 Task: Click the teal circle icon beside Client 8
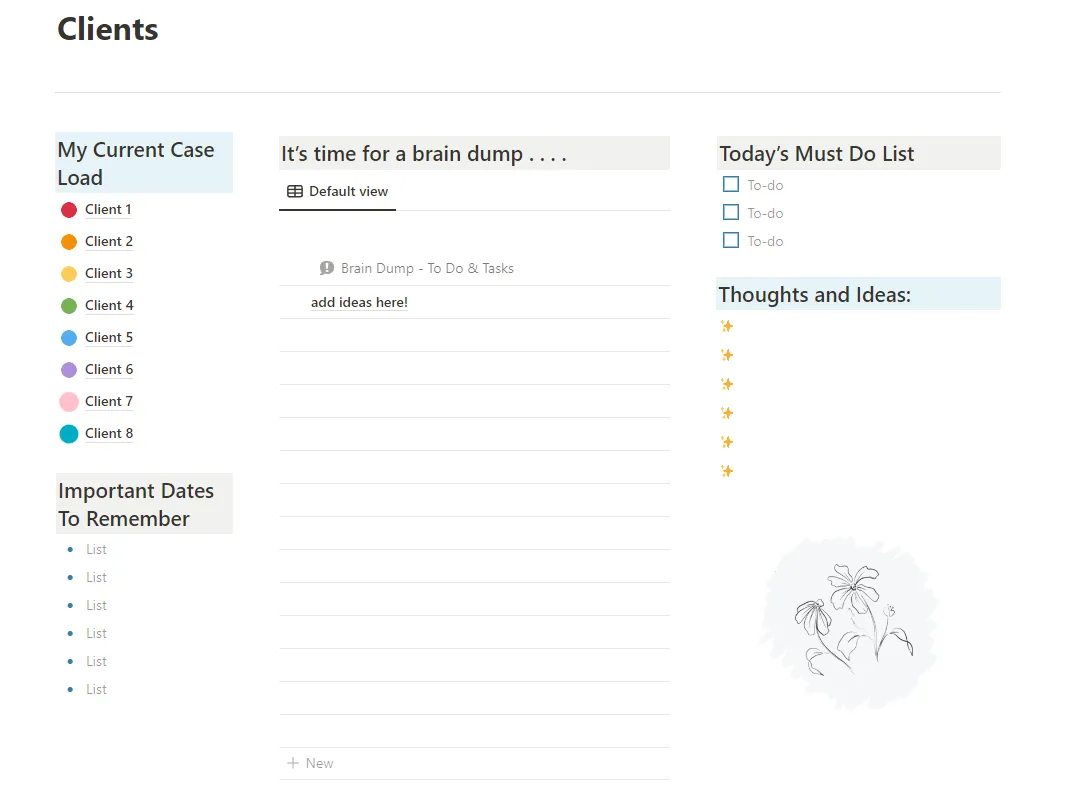coord(69,434)
